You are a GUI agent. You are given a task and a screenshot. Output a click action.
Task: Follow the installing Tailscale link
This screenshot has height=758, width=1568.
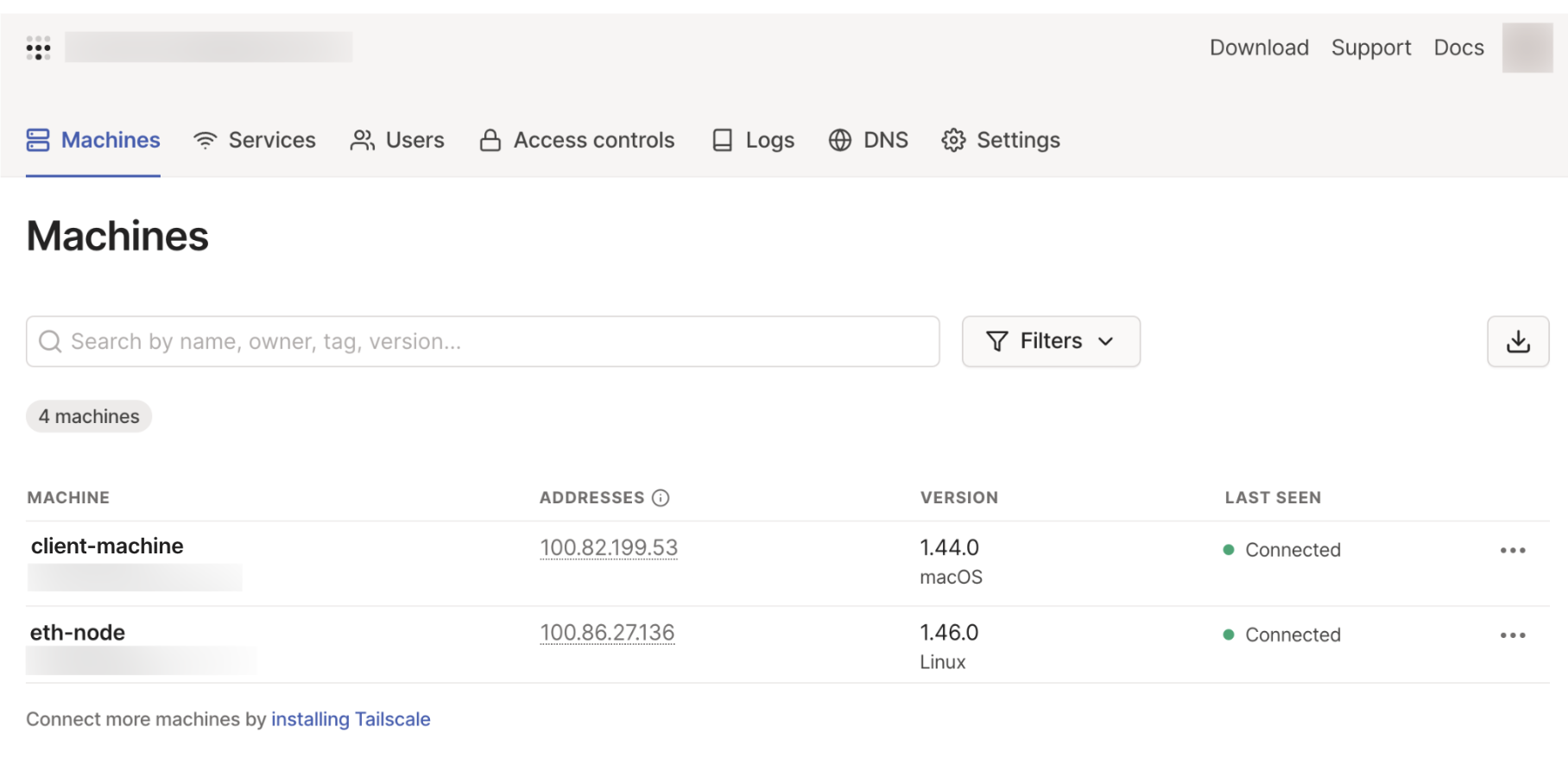(x=351, y=719)
